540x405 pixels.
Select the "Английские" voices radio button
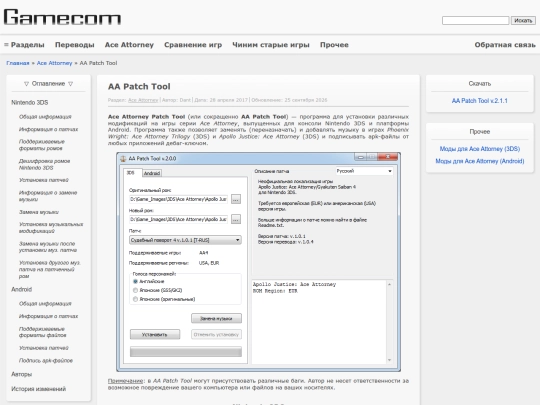(x=135, y=281)
